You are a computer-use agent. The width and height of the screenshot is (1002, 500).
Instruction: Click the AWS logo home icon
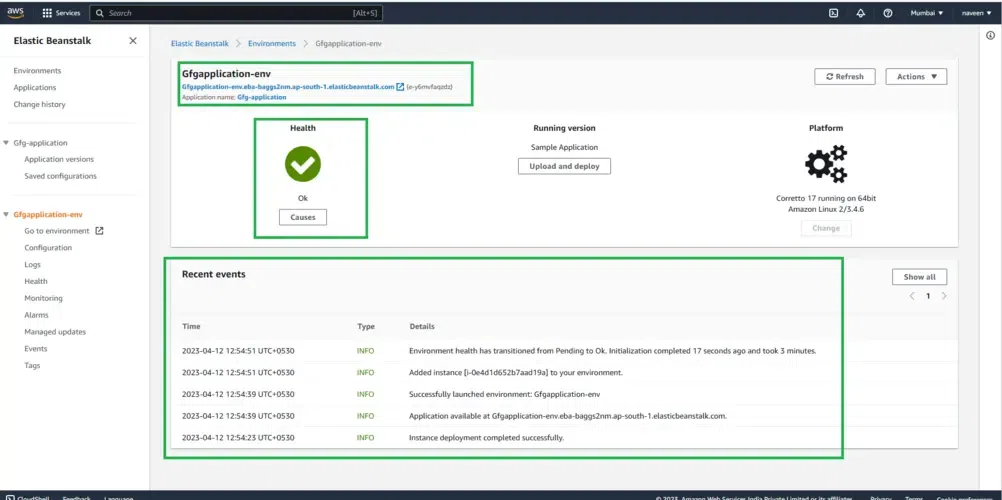[x=15, y=13]
